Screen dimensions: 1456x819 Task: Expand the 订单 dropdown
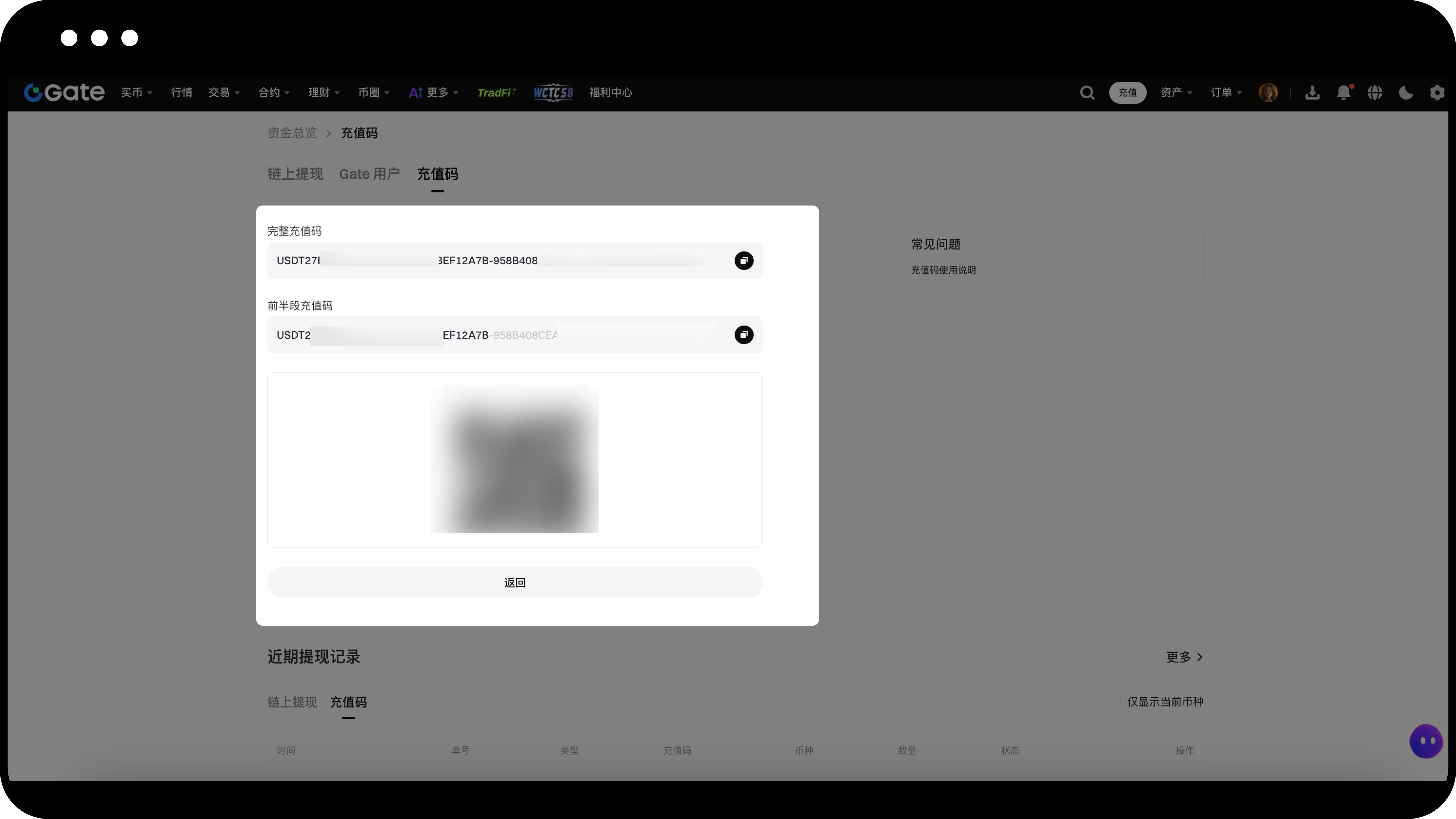pos(1225,92)
